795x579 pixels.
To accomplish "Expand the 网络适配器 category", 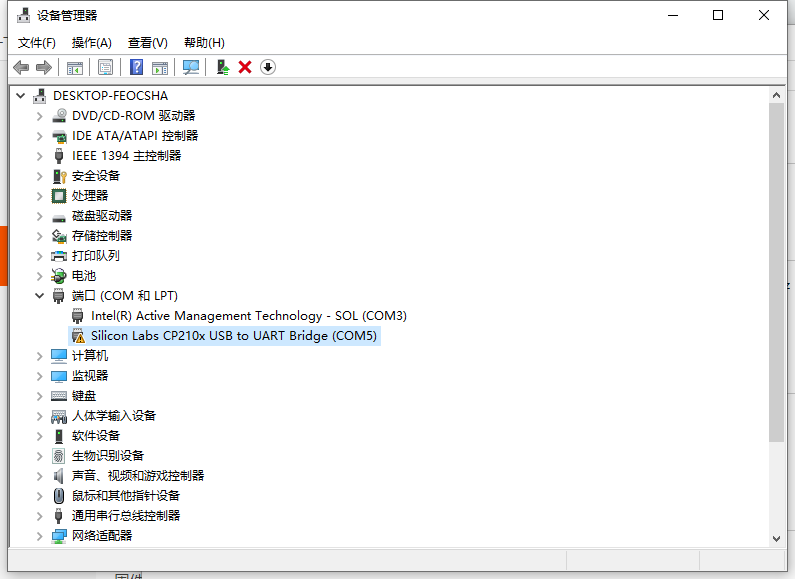I will (40, 536).
